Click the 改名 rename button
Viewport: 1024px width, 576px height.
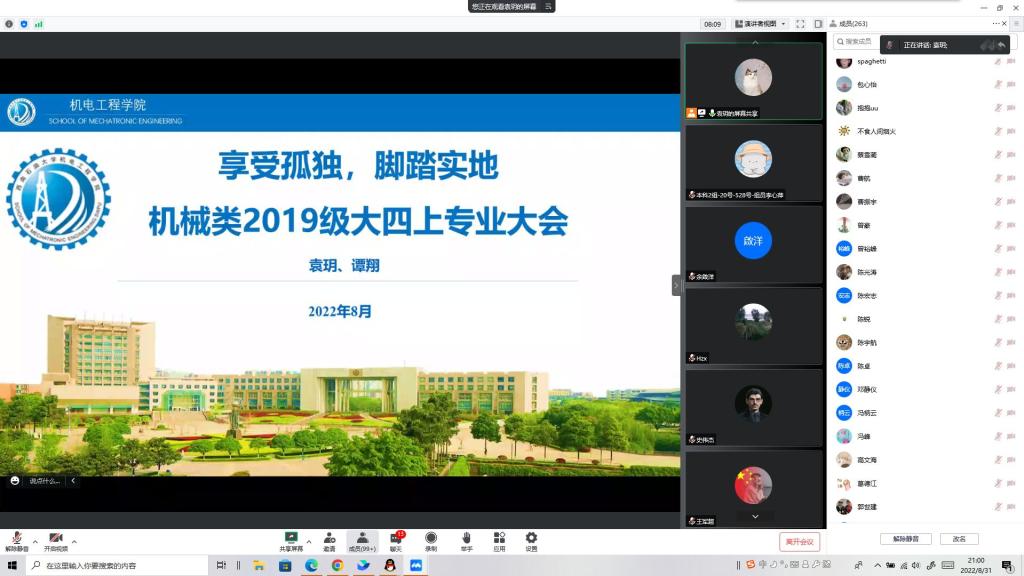(958, 539)
